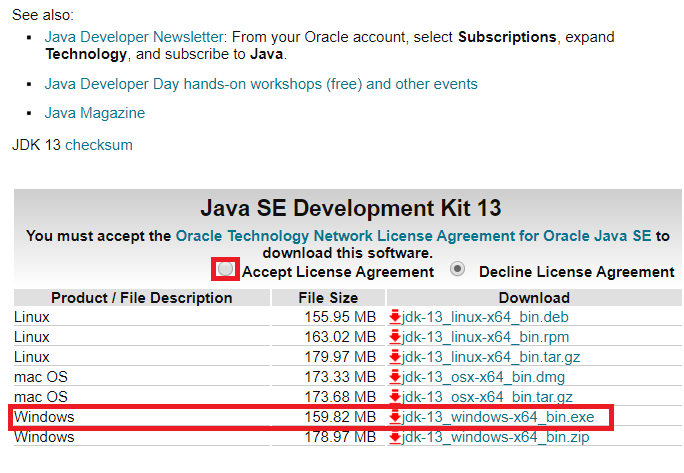The width and height of the screenshot is (684, 473).
Task: Download jdk-13_osx-x64_bin.tar.gz link
Action: click(x=487, y=397)
